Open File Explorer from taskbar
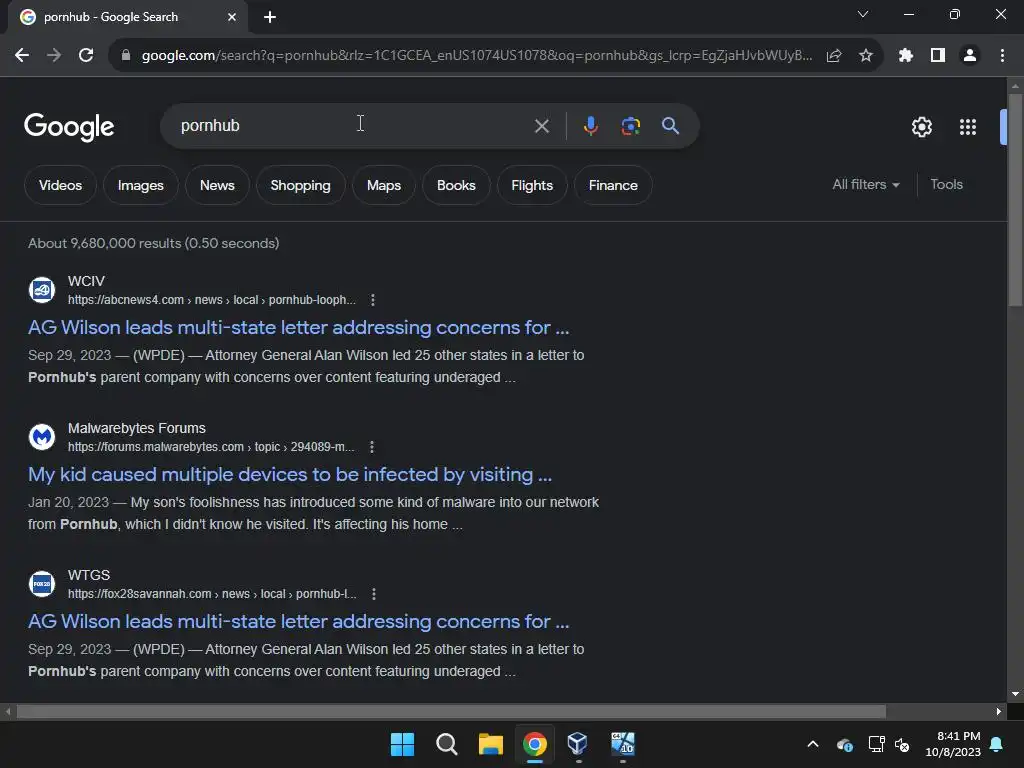 coord(490,744)
